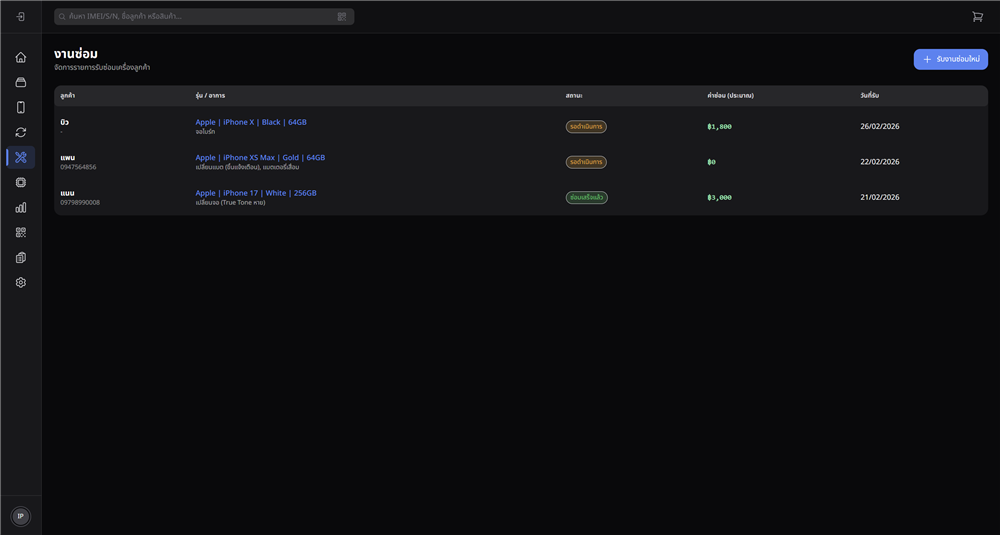
Task: Open the shopping cart icon
Action: tap(977, 17)
